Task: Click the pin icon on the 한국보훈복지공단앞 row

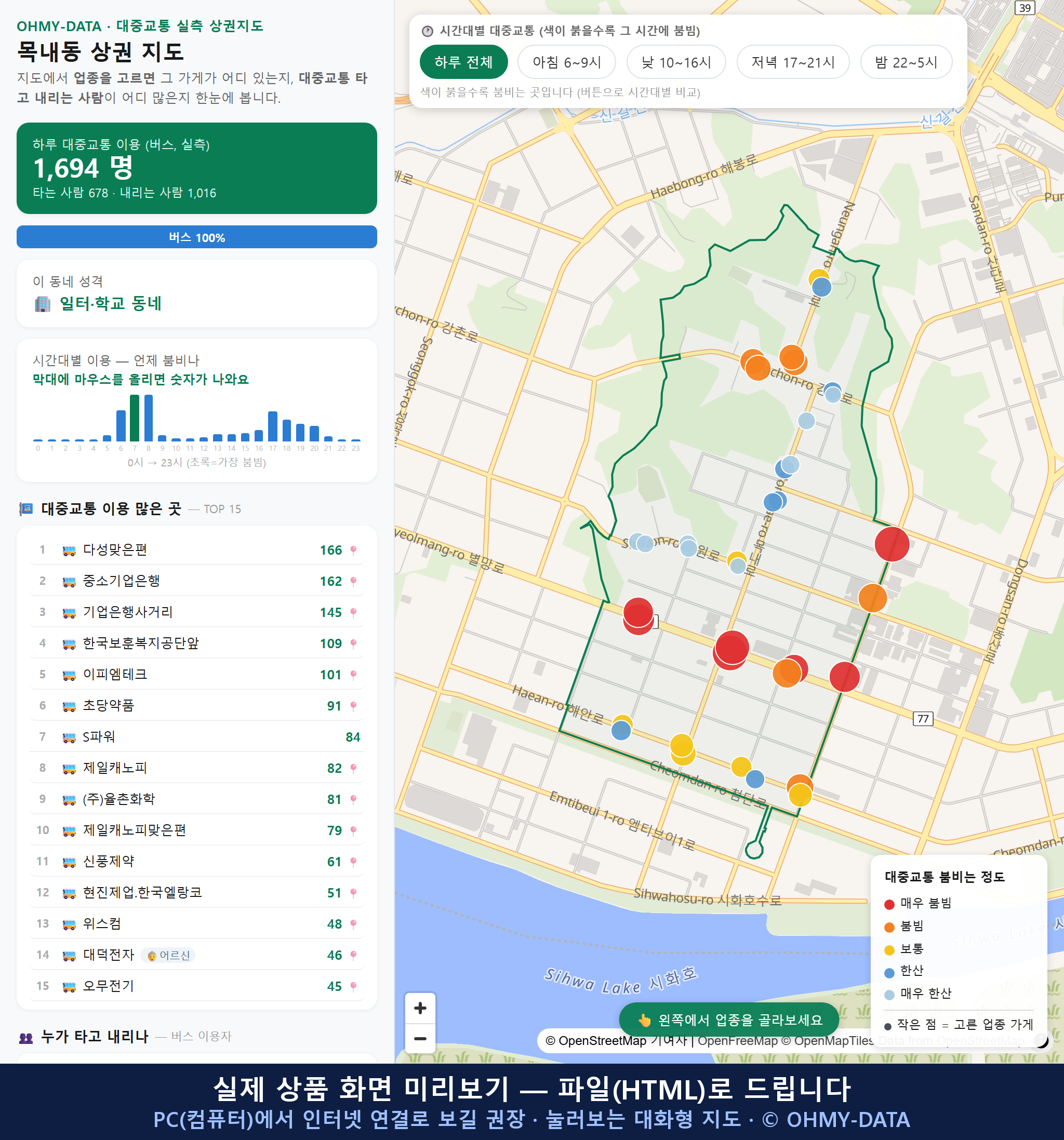Action: point(353,643)
